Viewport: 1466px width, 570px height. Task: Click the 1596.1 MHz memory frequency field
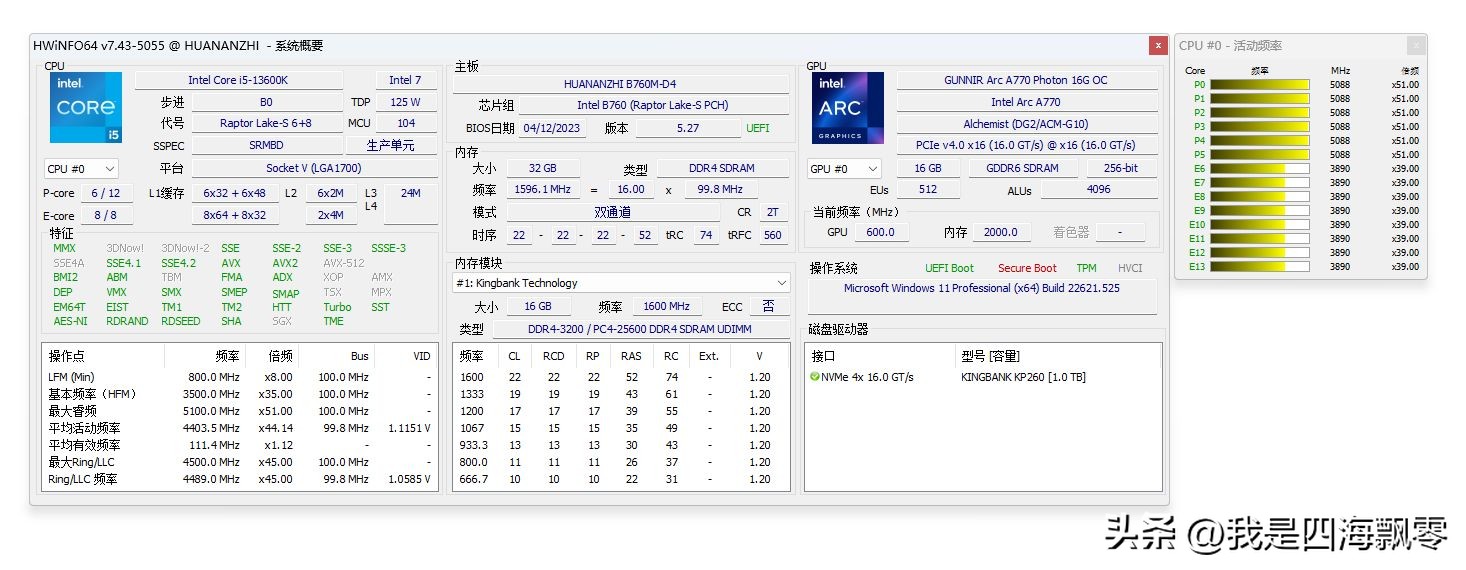point(543,189)
